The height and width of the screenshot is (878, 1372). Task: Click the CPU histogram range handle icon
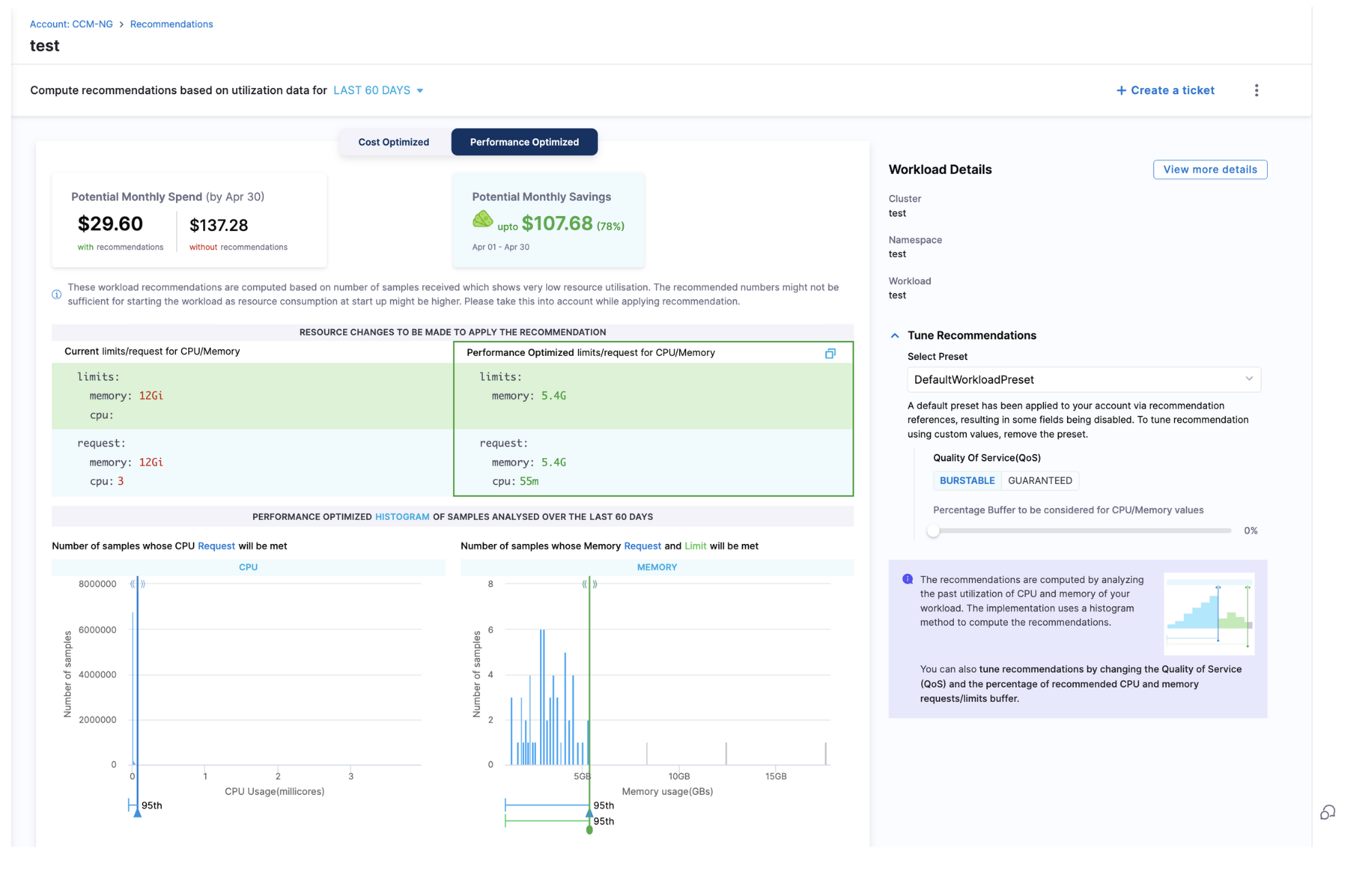138,584
